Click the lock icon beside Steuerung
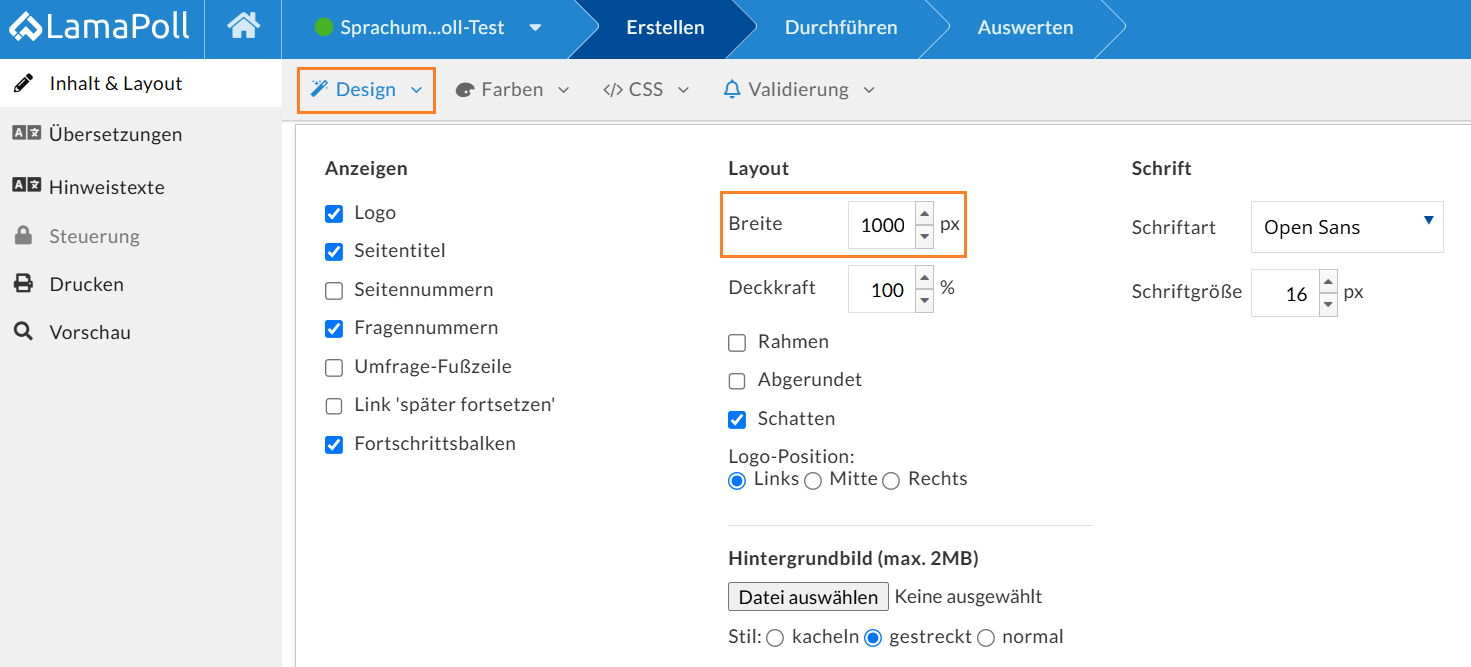This screenshot has width=1471, height=667. 23,236
